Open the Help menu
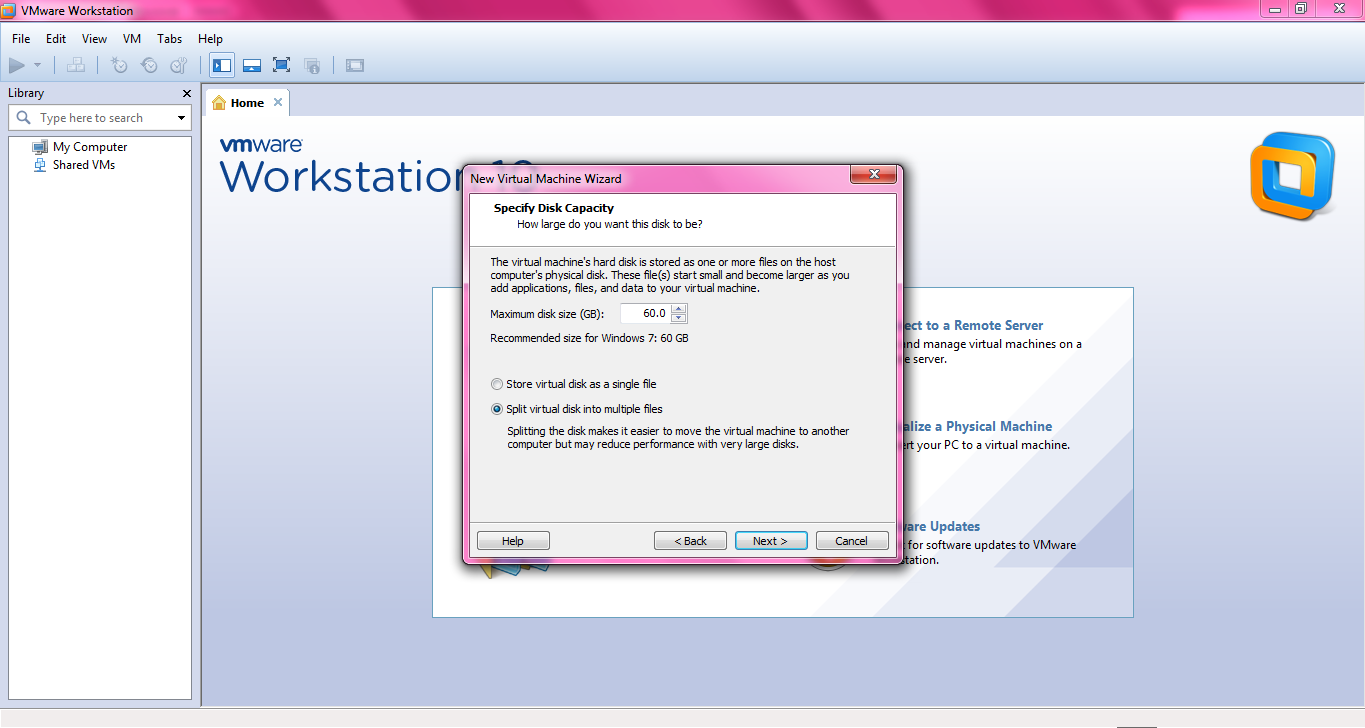This screenshot has height=728, width=1365. pyautogui.click(x=211, y=39)
